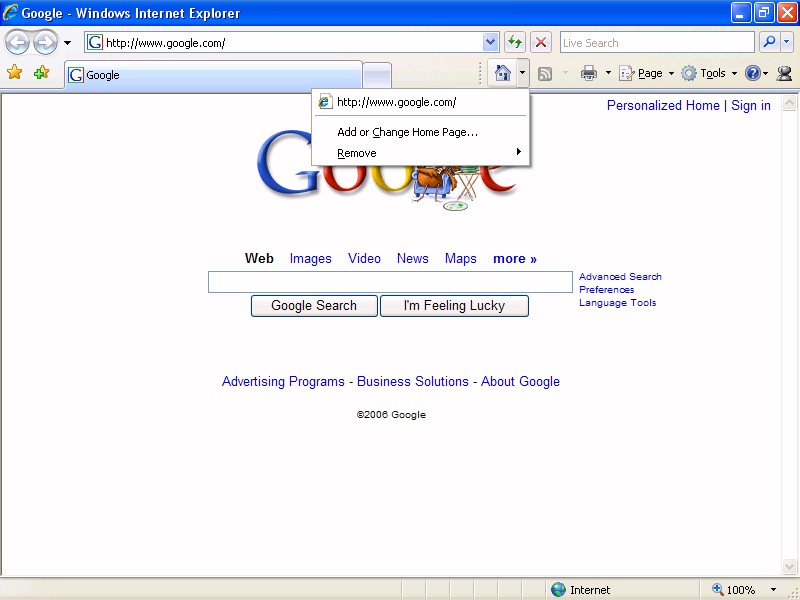The height and width of the screenshot is (600, 800).
Task: Toggle the Home button dropdown arrow
Action: (522, 73)
